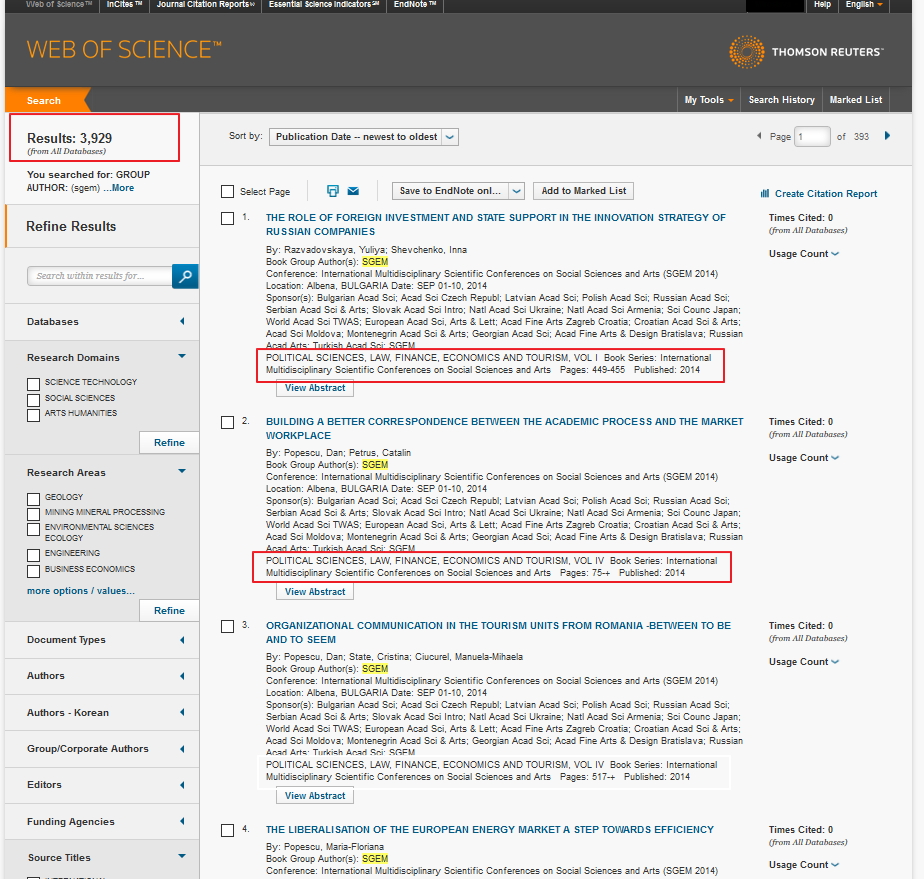This screenshot has height=879, width=924.
Task: Click the search within results magnifier button
Action: (x=185, y=276)
